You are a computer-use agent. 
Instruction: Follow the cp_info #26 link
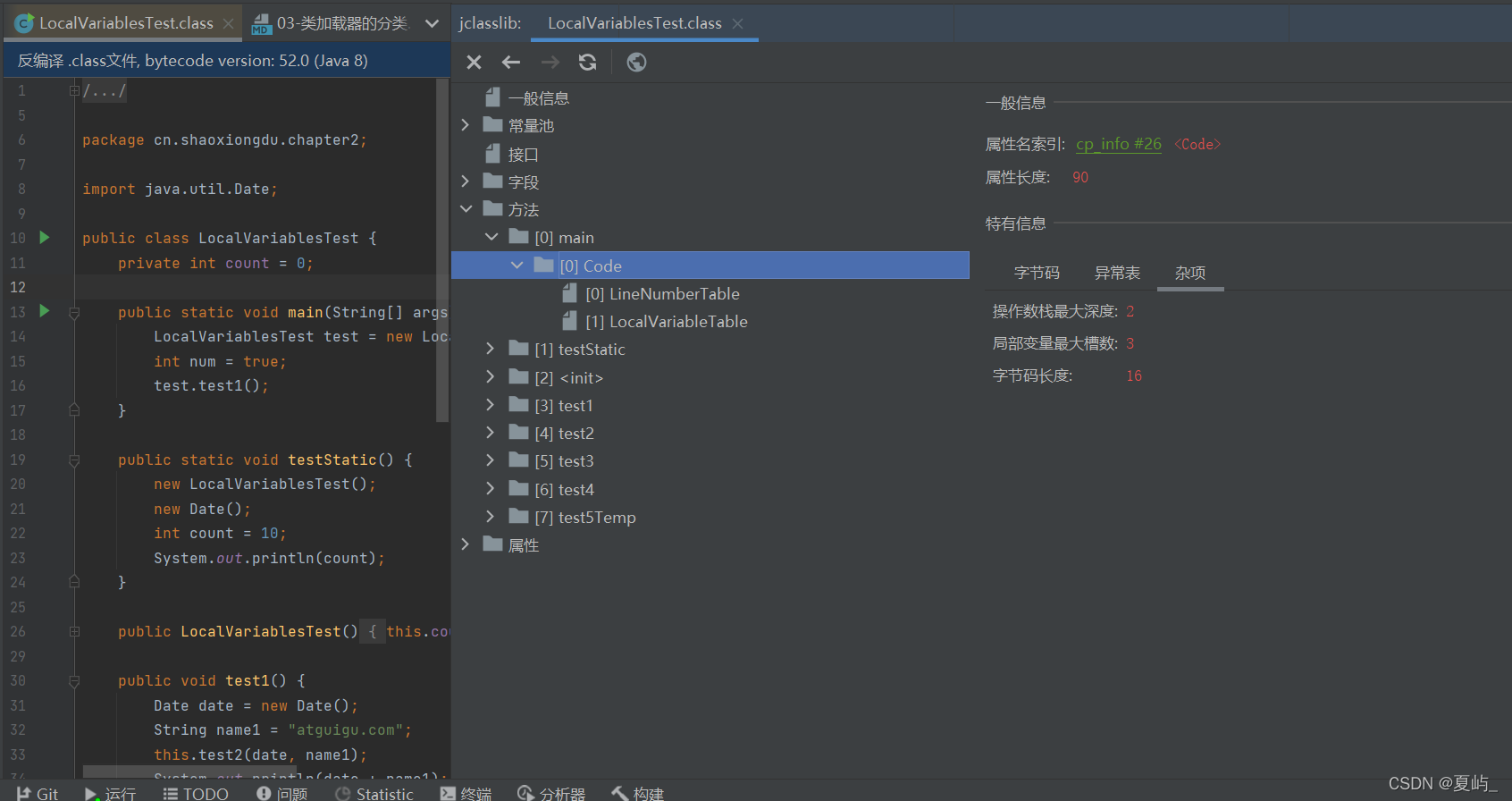click(1118, 144)
